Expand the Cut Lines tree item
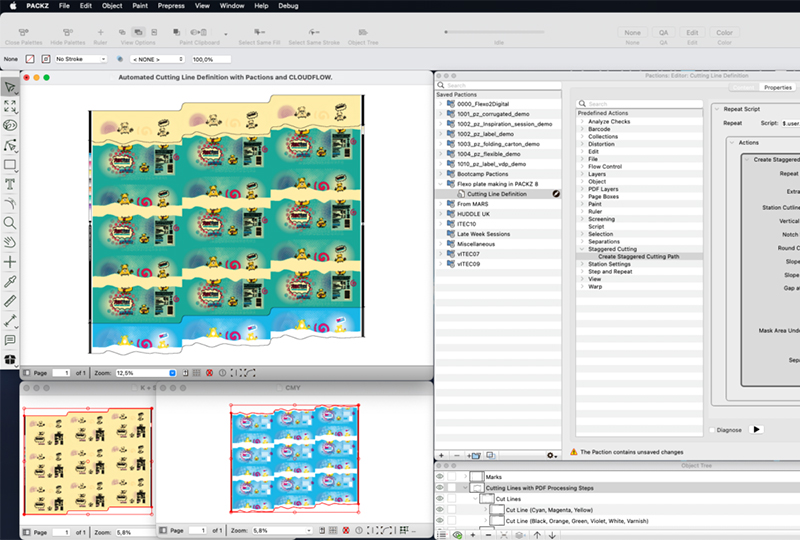The height and width of the screenshot is (540, 800). pos(476,499)
